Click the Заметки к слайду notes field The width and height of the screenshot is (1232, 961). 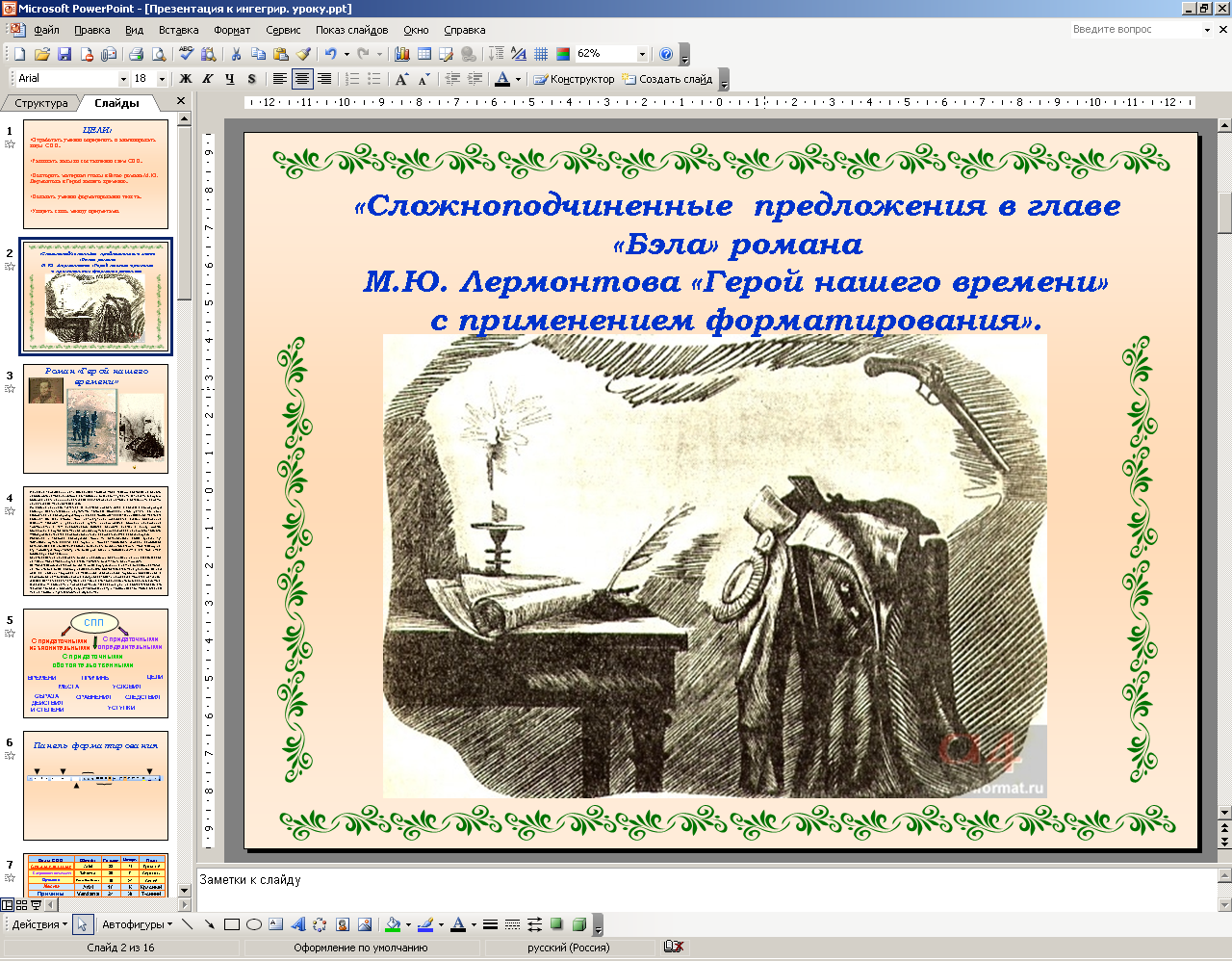coord(707,891)
